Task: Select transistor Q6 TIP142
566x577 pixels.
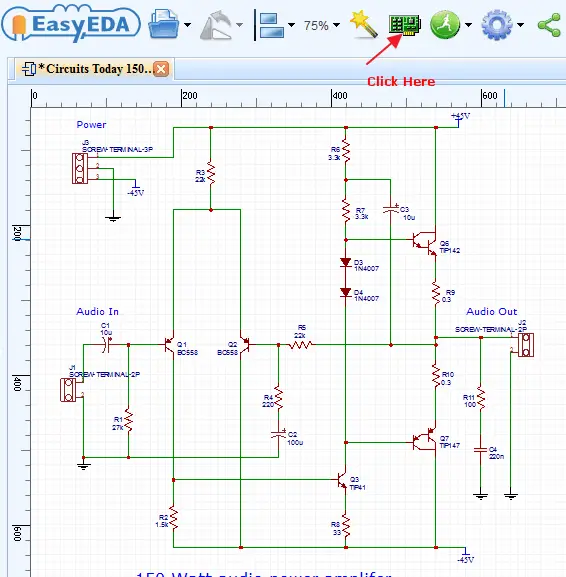Action: coord(424,240)
